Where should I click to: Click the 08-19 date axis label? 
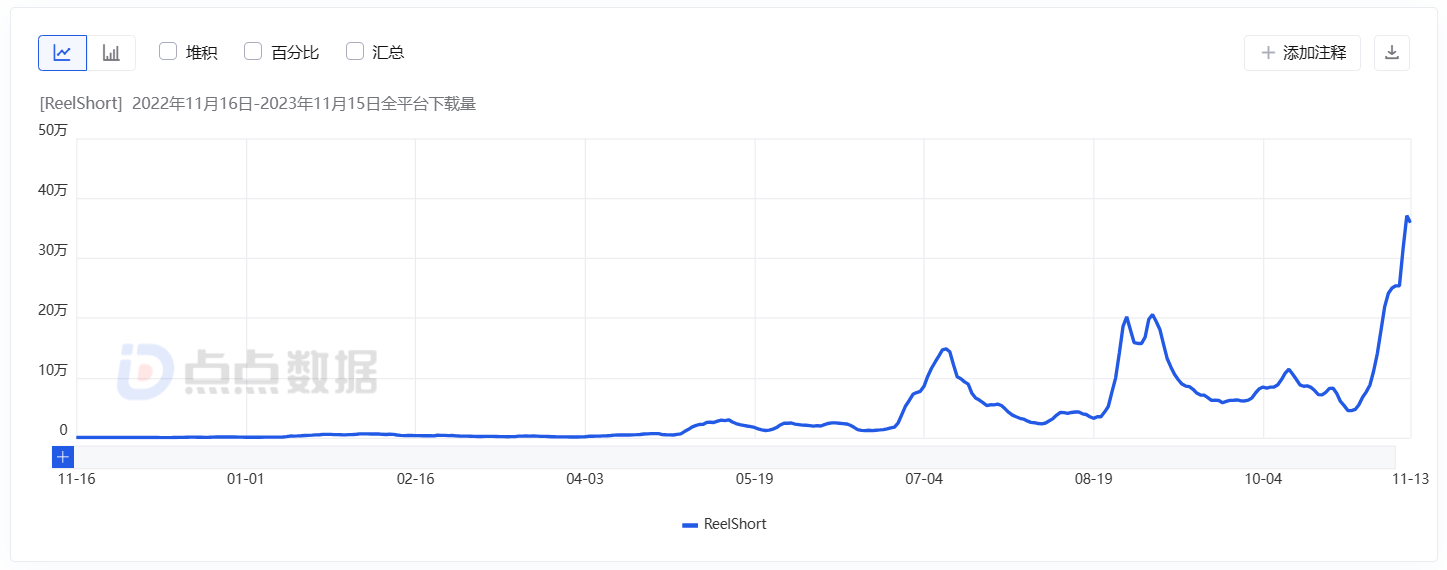point(1094,480)
